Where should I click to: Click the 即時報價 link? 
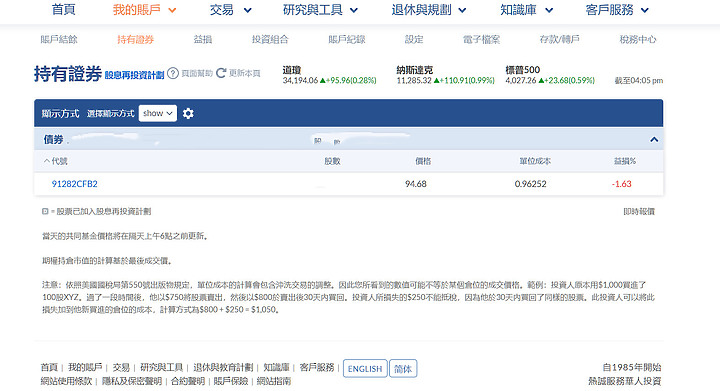(x=639, y=212)
